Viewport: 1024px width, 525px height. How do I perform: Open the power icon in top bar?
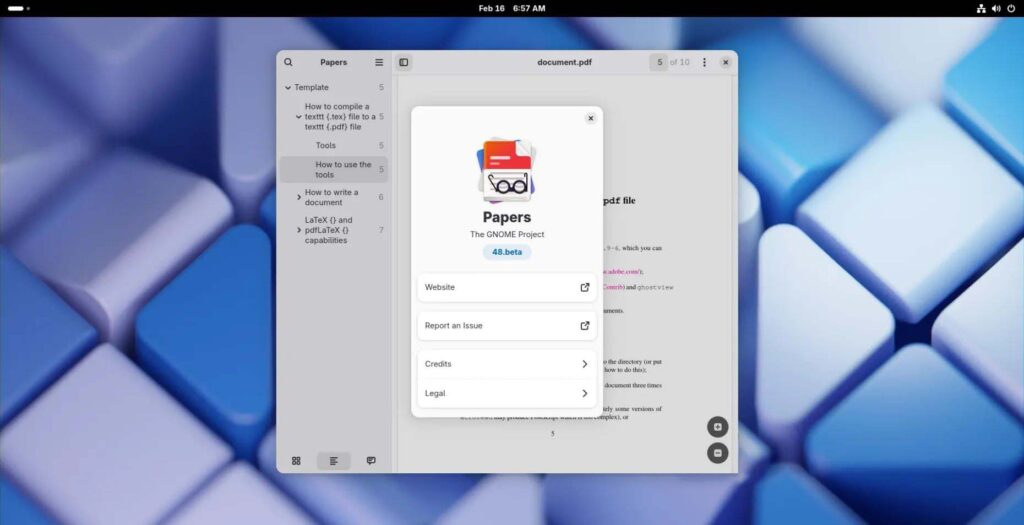(x=1012, y=8)
